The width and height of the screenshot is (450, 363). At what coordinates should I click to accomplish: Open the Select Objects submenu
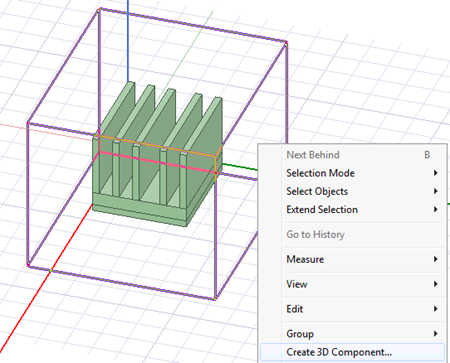[x=353, y=191]
